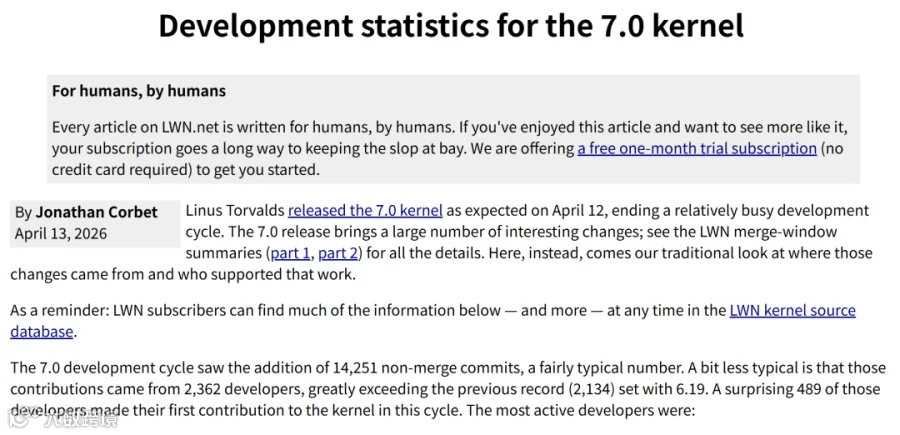Click the article title "Development statistics for the 7.0 kernel"

point(451,26)
